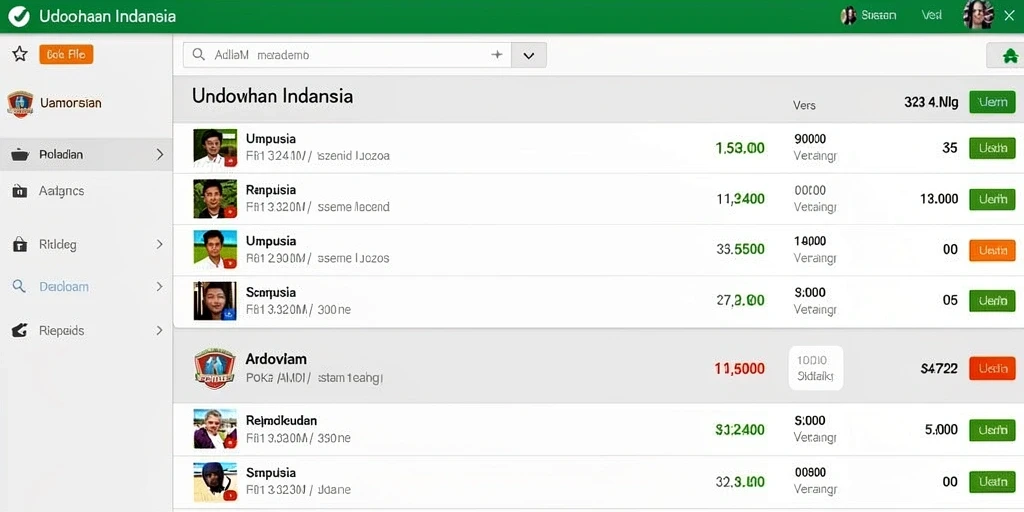Expand the Riepeids chevron
The height and width of the screenshot is (512, 1024).
(x=159, y=330)
